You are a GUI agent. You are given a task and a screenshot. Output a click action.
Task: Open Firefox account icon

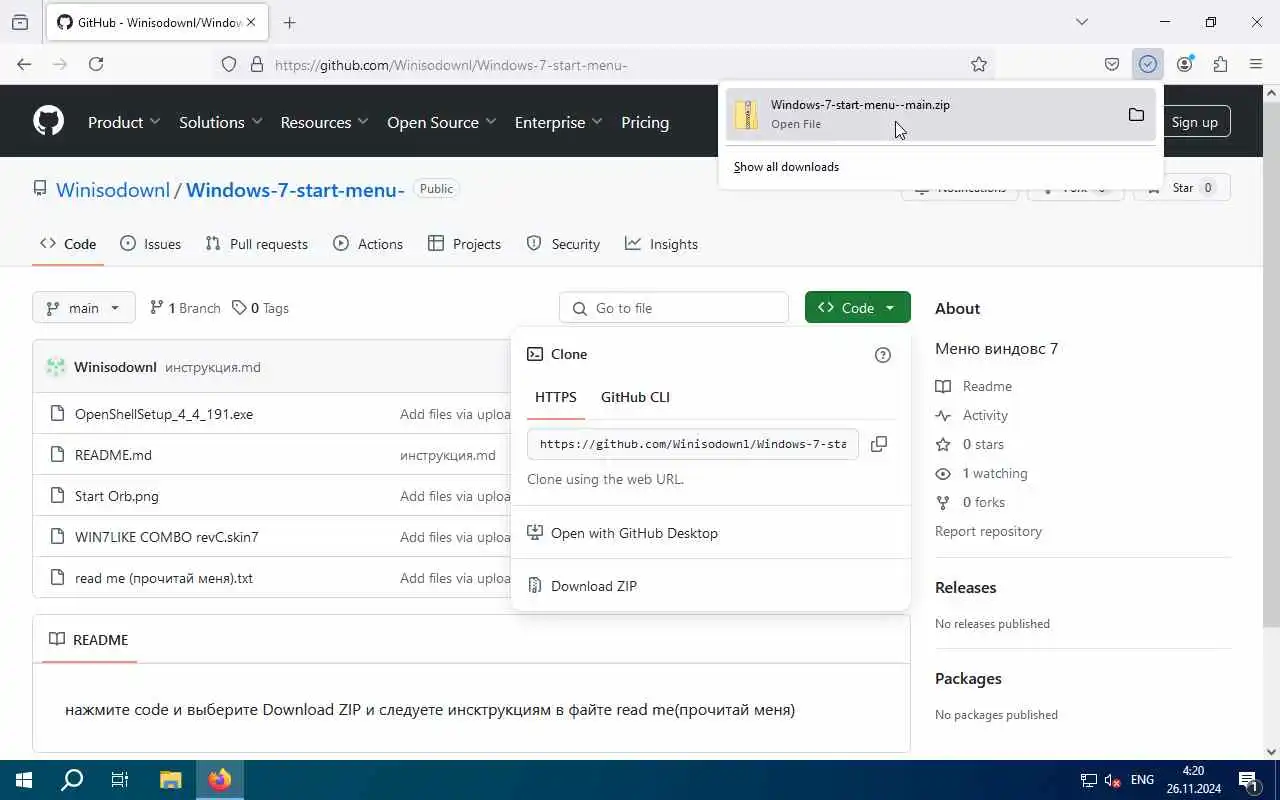click(x=1185, y=64)
